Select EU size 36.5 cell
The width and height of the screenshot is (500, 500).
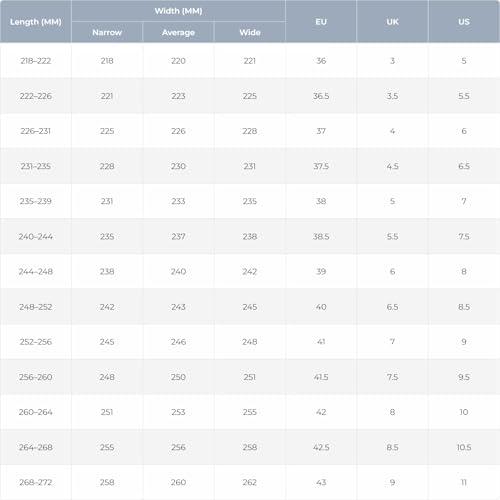point(321,96)
